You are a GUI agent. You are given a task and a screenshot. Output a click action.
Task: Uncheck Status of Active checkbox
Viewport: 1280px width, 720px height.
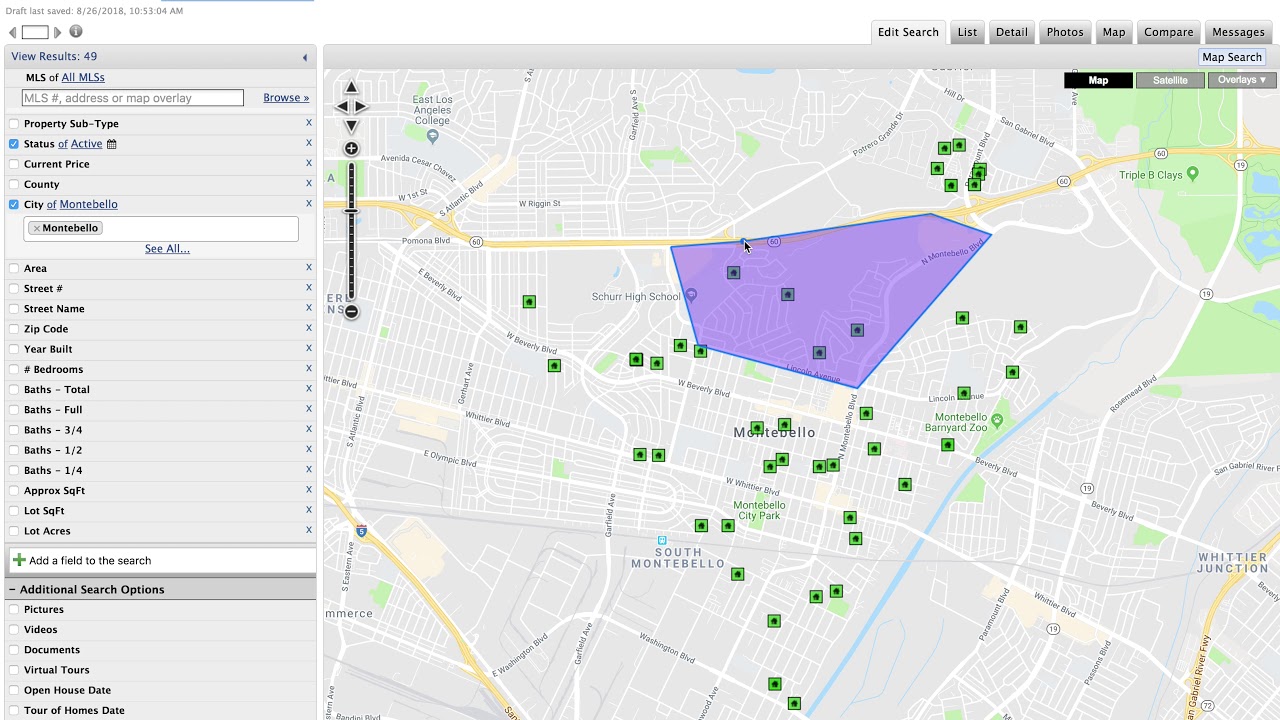coord(14,144)
